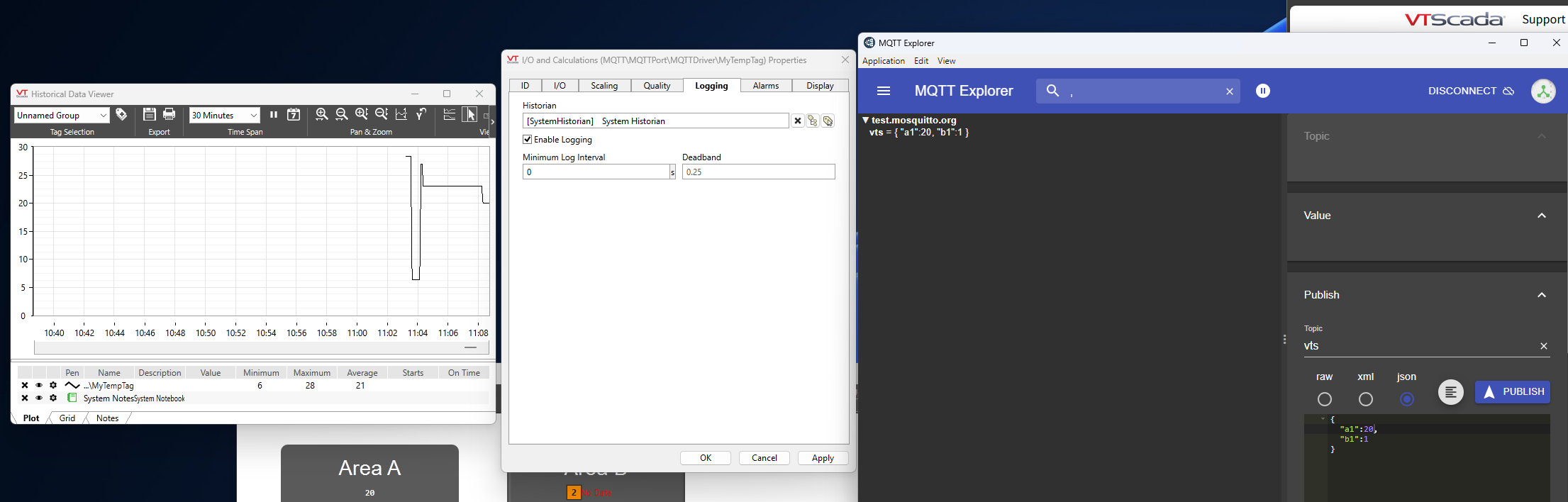Select the raw payload format radio button

pyautogui.click(x=1324, y=399)
